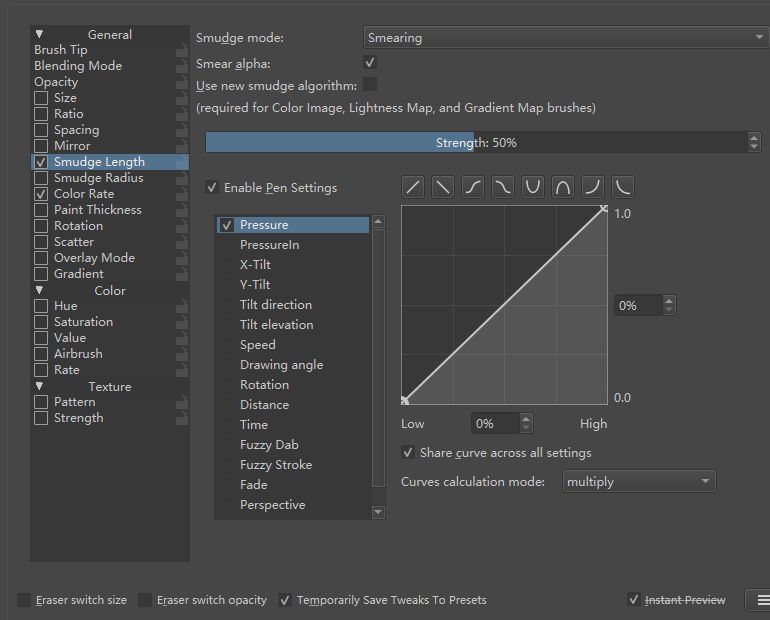Screen dimensions: 770x620
Task: Apply the reverse S-shaped curve preset
Action: click(503, 187)
